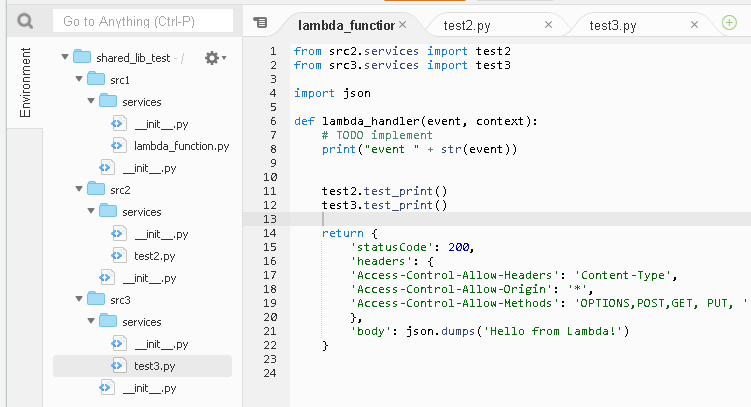Collapse the src1 folder arrow
This screenshot has height=407, width=751.
click(x=79, y=79)
